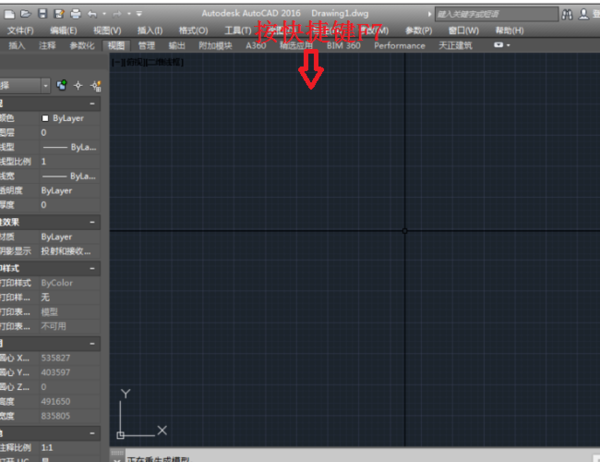Click the center X value 535827

70,358
